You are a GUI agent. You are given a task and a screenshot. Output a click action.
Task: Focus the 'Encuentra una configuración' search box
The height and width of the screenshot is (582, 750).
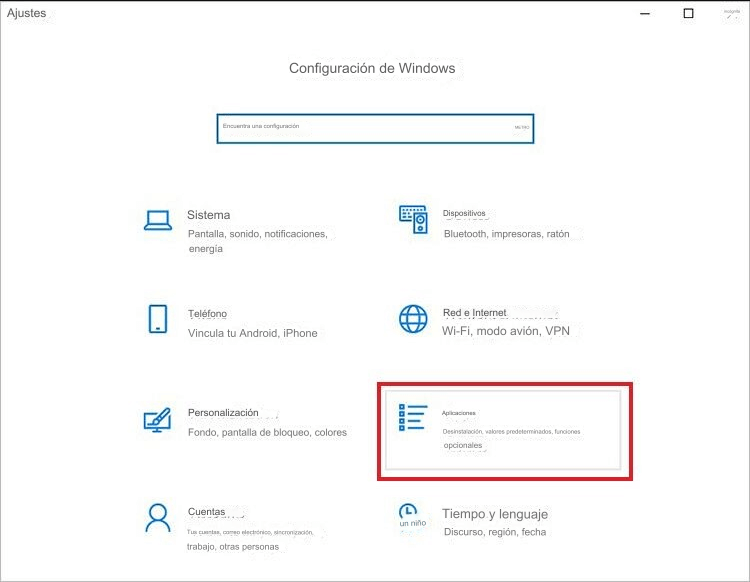click(375, 129)
